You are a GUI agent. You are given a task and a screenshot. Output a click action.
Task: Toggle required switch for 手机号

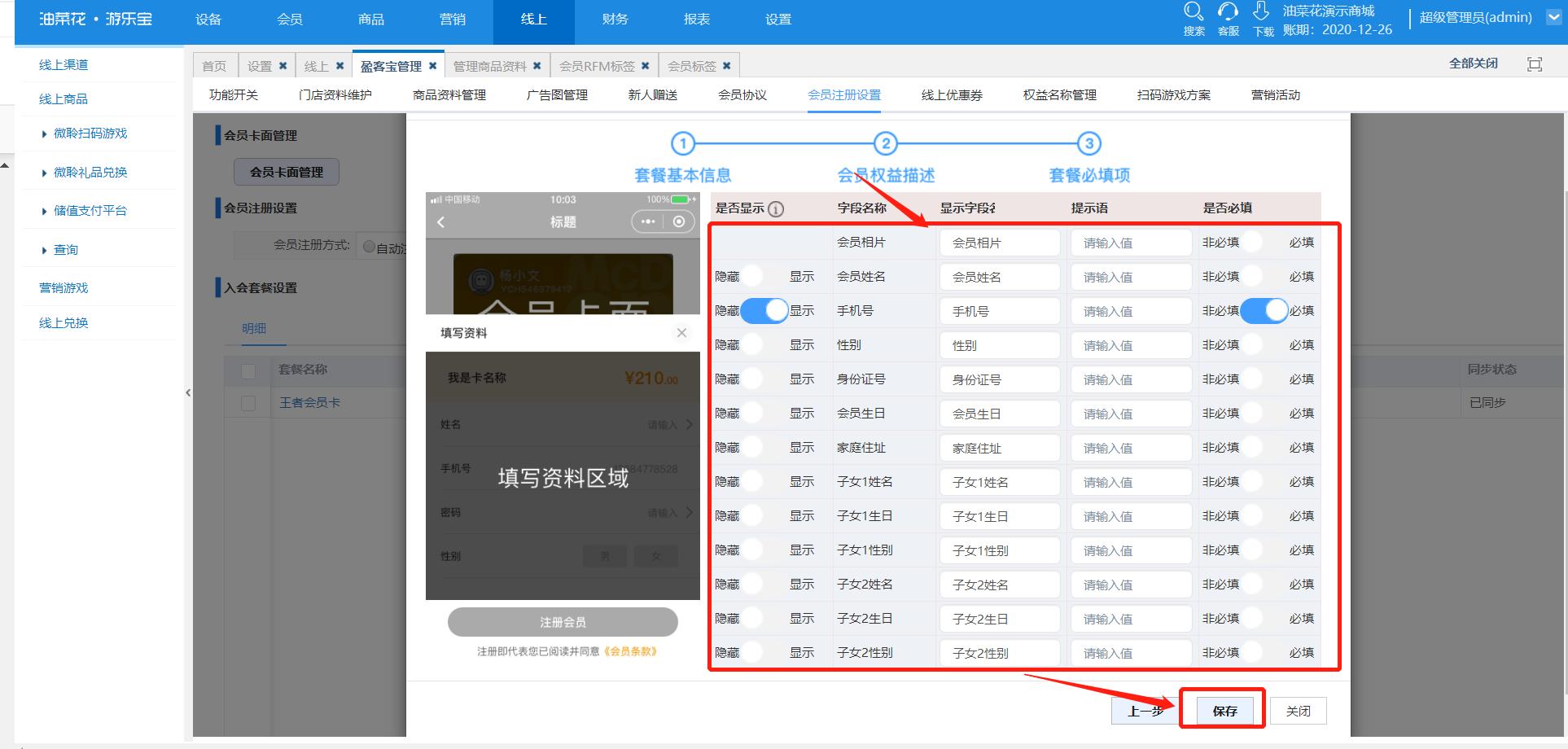(x=1264, y=311)
